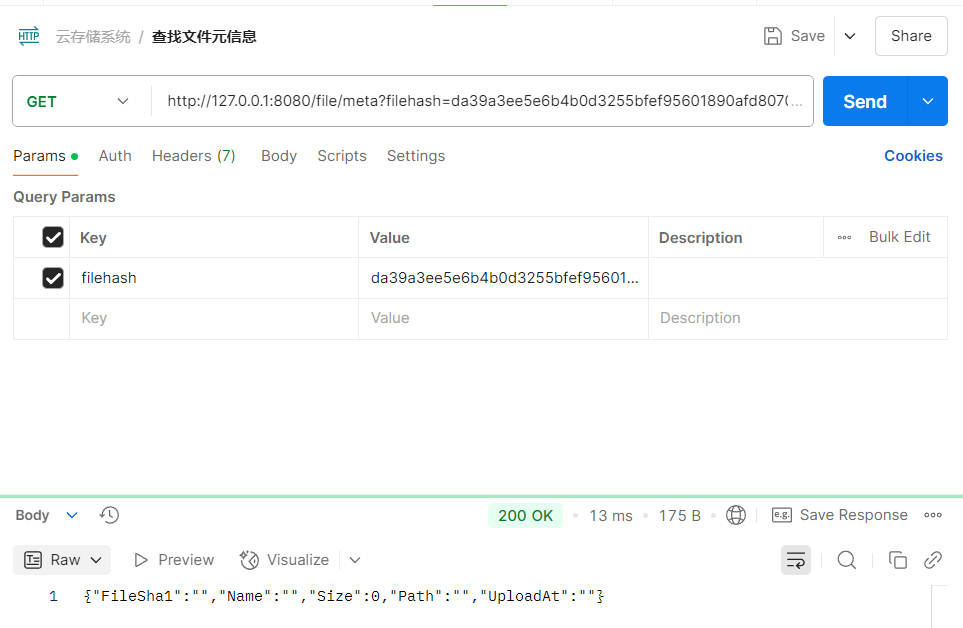Viewport: 963px width, 628px height.
Task: Open response more options ellipsis
Action: (x=933, y=515)
